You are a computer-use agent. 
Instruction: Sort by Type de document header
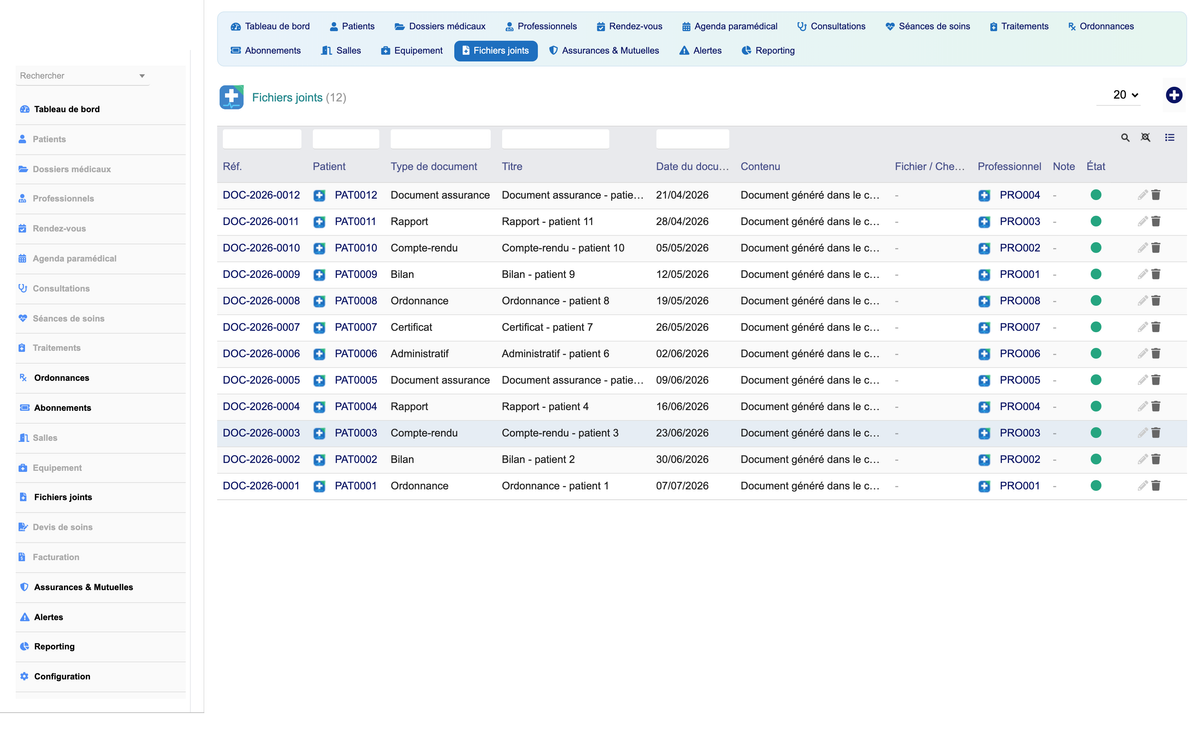click(434, 167)
